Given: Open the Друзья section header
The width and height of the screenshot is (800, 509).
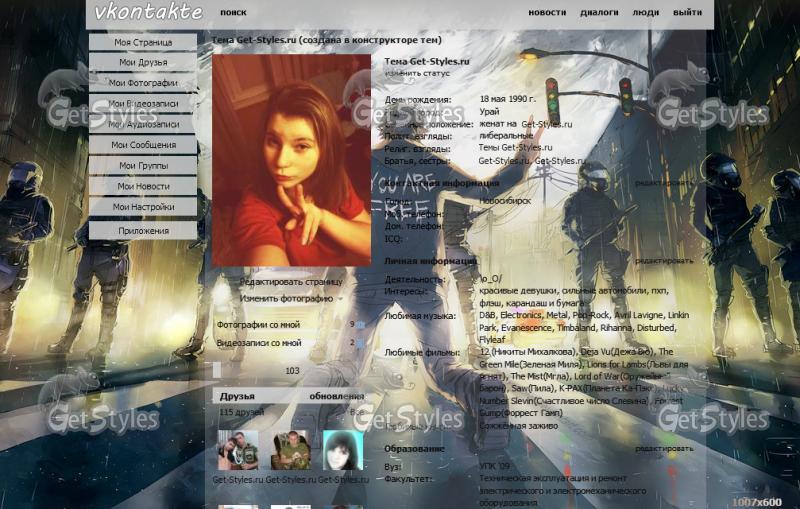Looking at the screenshot, I should (237, 396).
